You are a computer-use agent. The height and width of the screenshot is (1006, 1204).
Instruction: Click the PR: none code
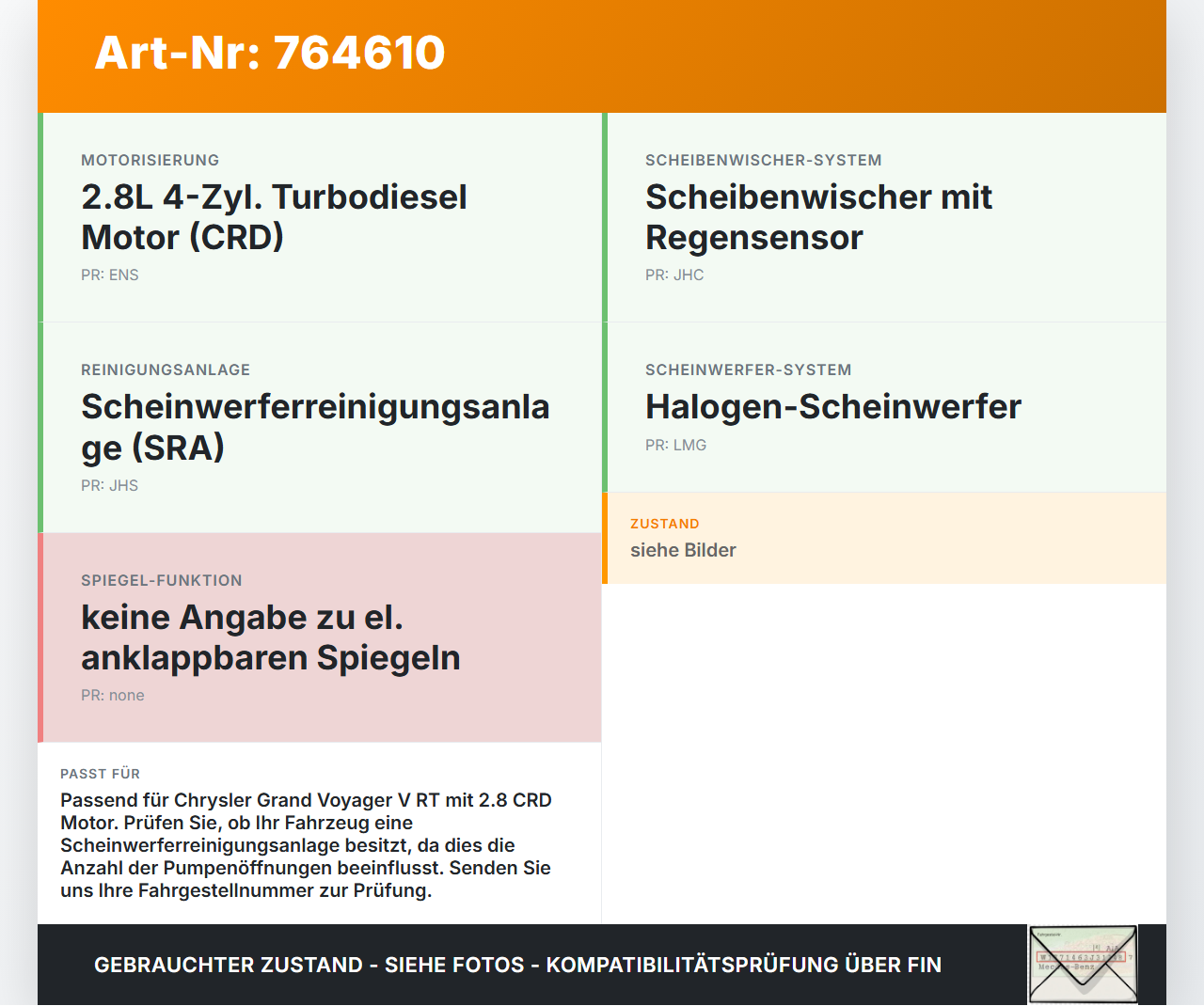point(113,696)
